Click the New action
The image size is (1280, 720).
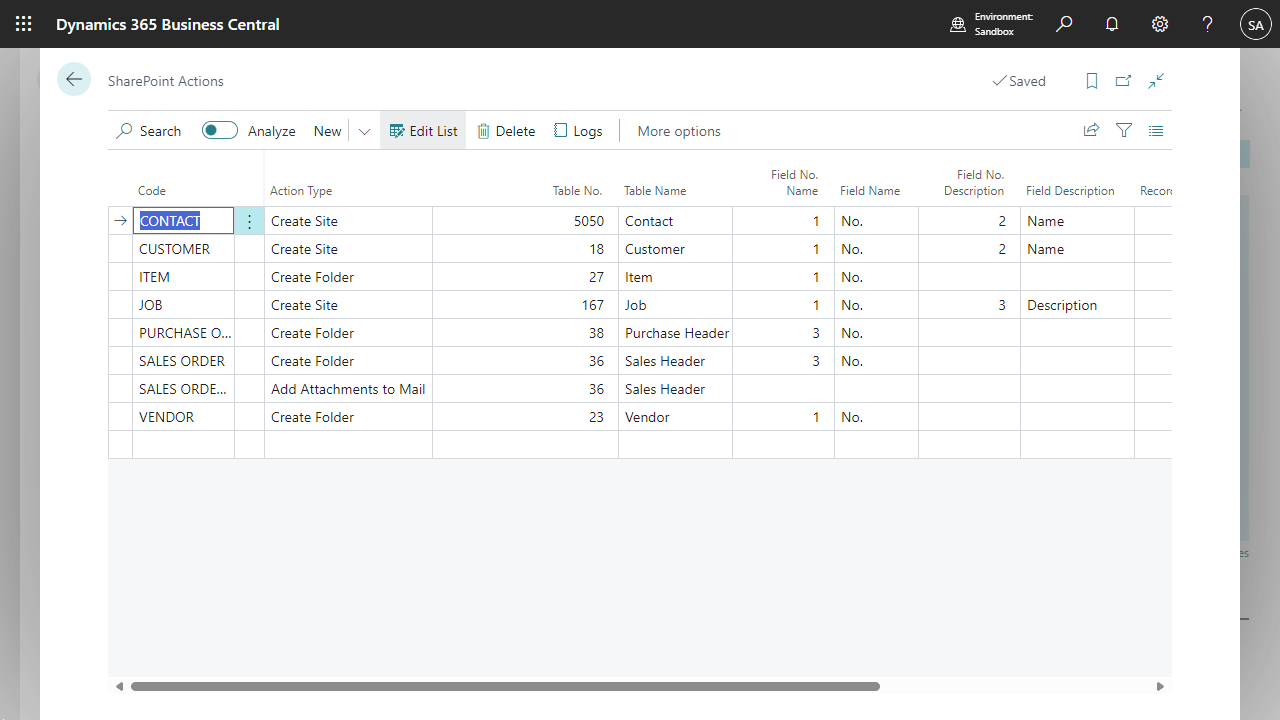327,131
